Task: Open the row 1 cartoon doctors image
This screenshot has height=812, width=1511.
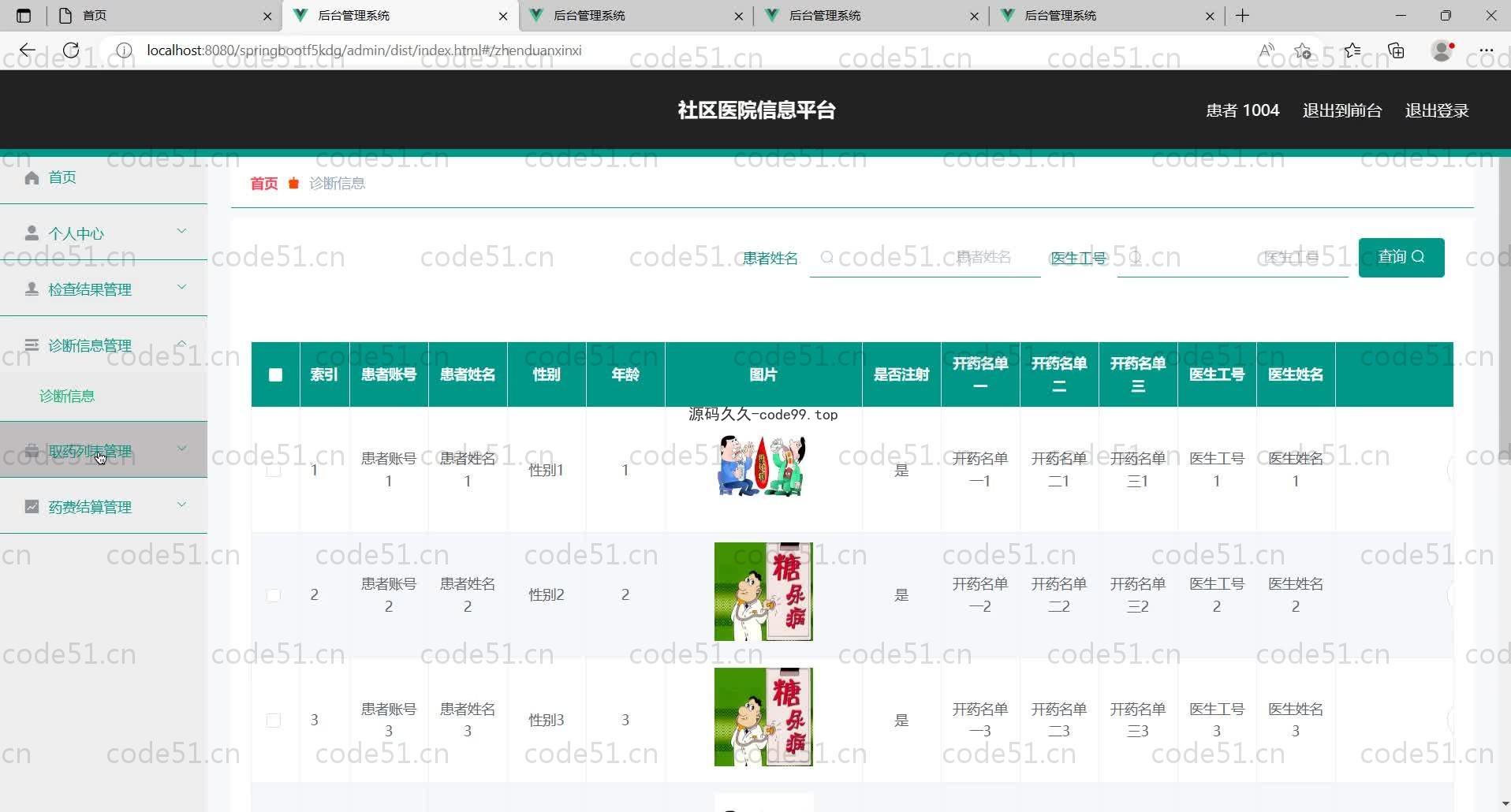Action: click(x=763, y=465)
